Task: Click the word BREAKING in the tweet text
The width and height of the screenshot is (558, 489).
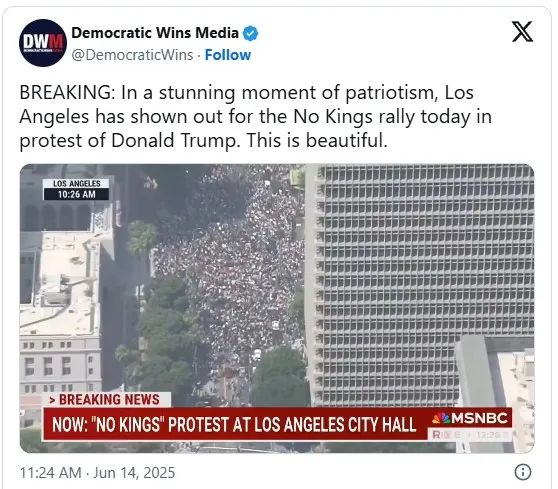Action: (65, 93)
